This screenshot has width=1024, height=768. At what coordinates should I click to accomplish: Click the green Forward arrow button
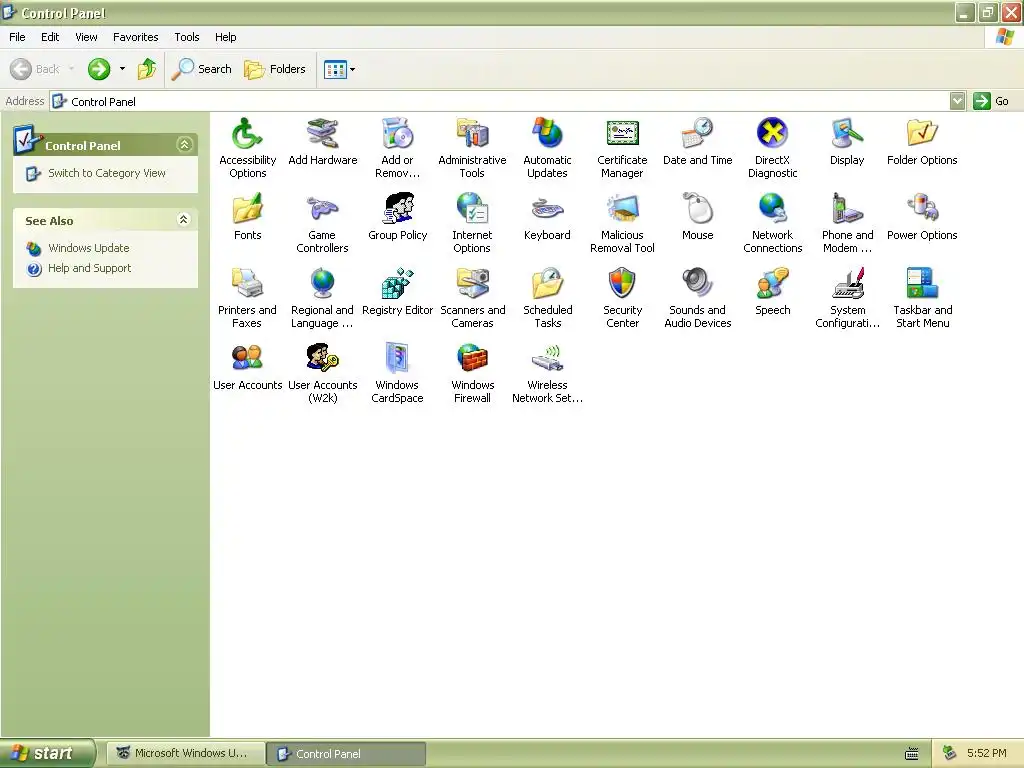tap(99, 69)
